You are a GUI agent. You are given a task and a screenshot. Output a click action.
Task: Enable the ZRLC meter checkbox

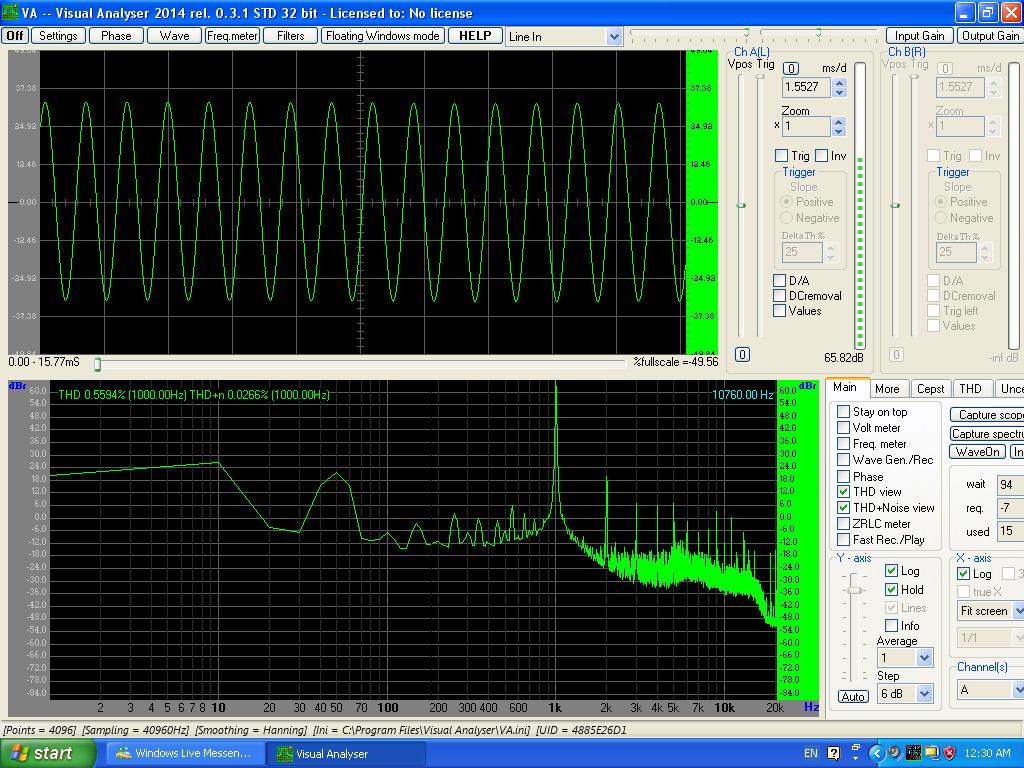843,523
